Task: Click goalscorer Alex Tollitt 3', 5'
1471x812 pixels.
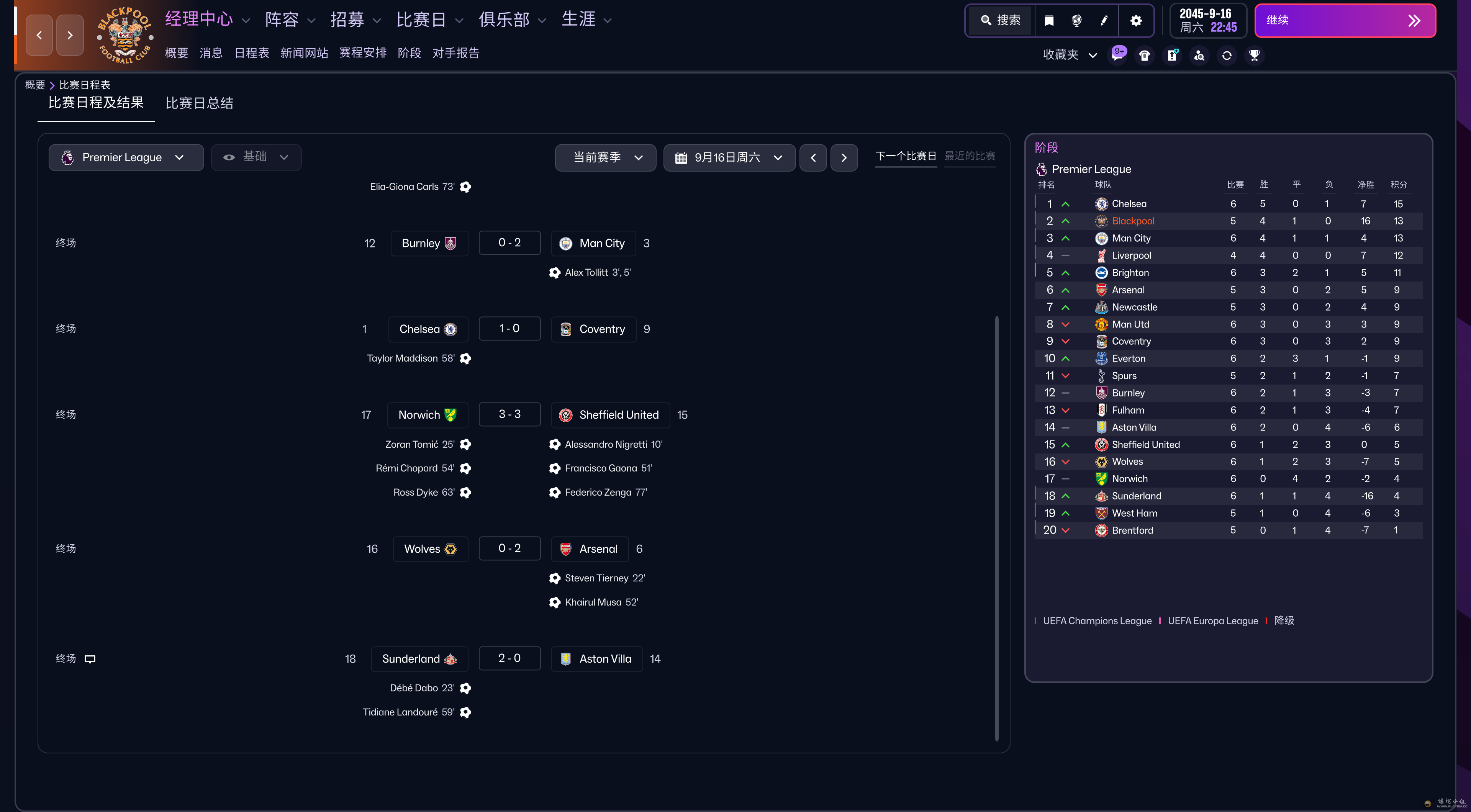Action: tap(597, 272)
